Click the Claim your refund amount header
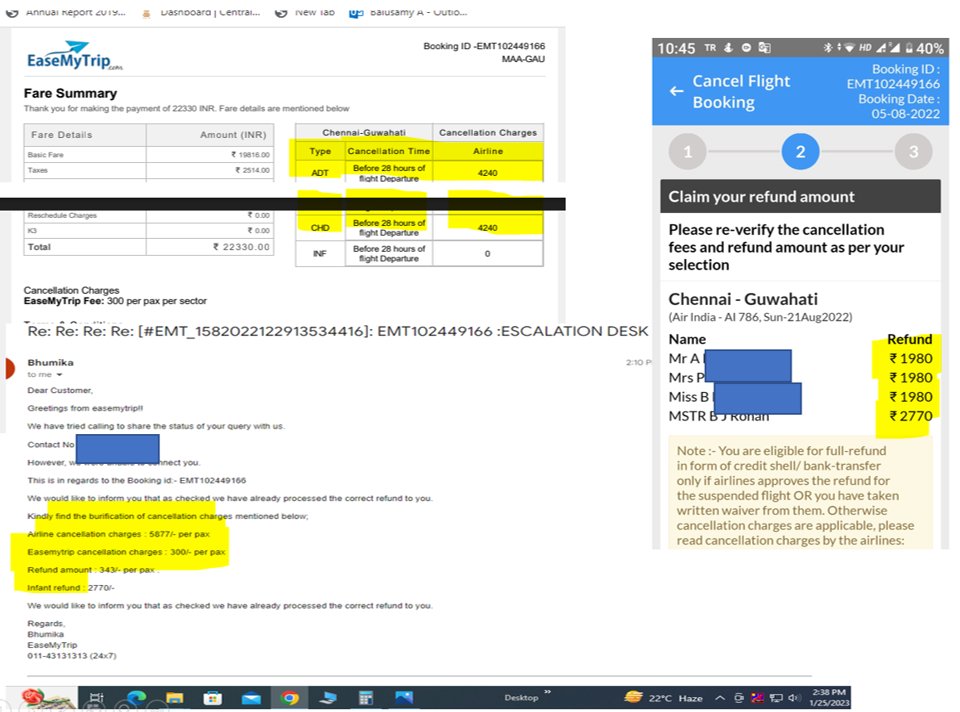The image size is (960, 712). (800, 197)
